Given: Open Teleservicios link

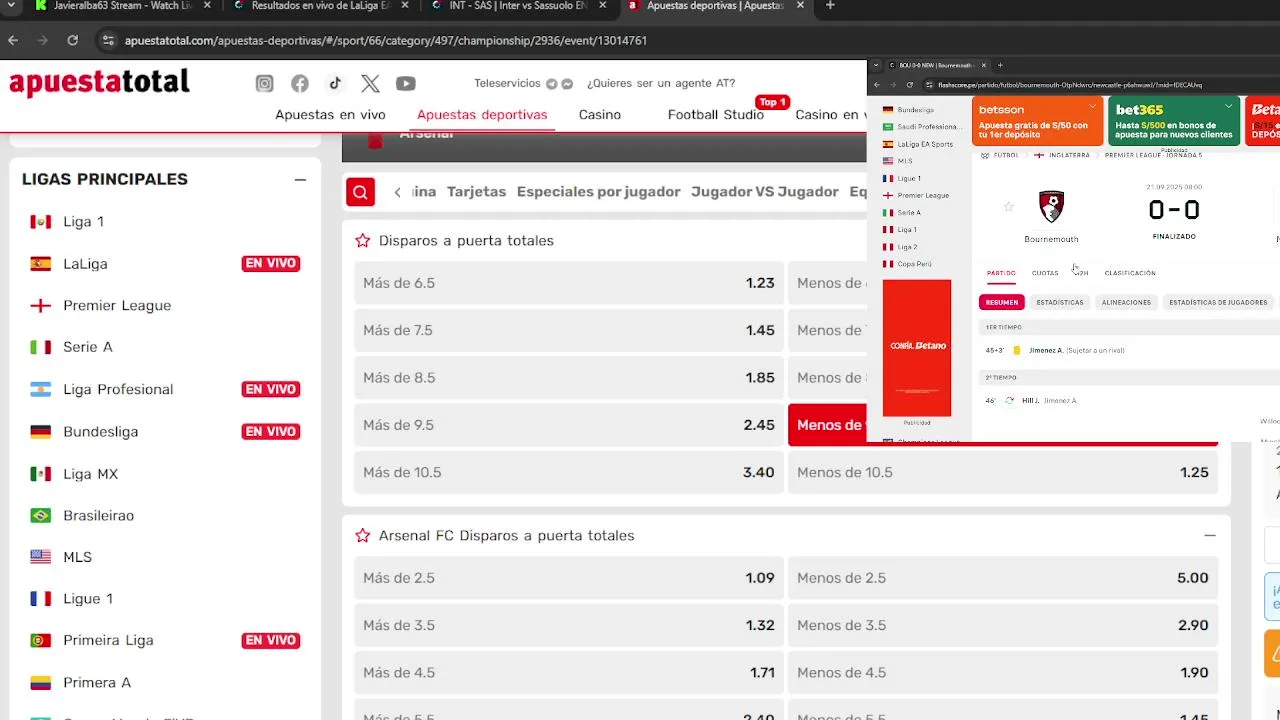Looking at the screenshot, I should click(x=507, y=83).
